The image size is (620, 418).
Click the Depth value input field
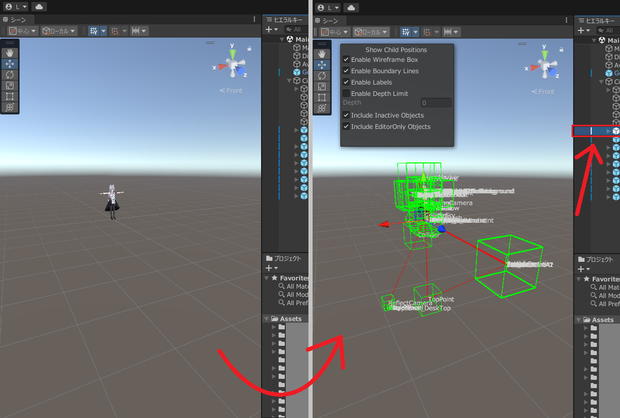436,103
